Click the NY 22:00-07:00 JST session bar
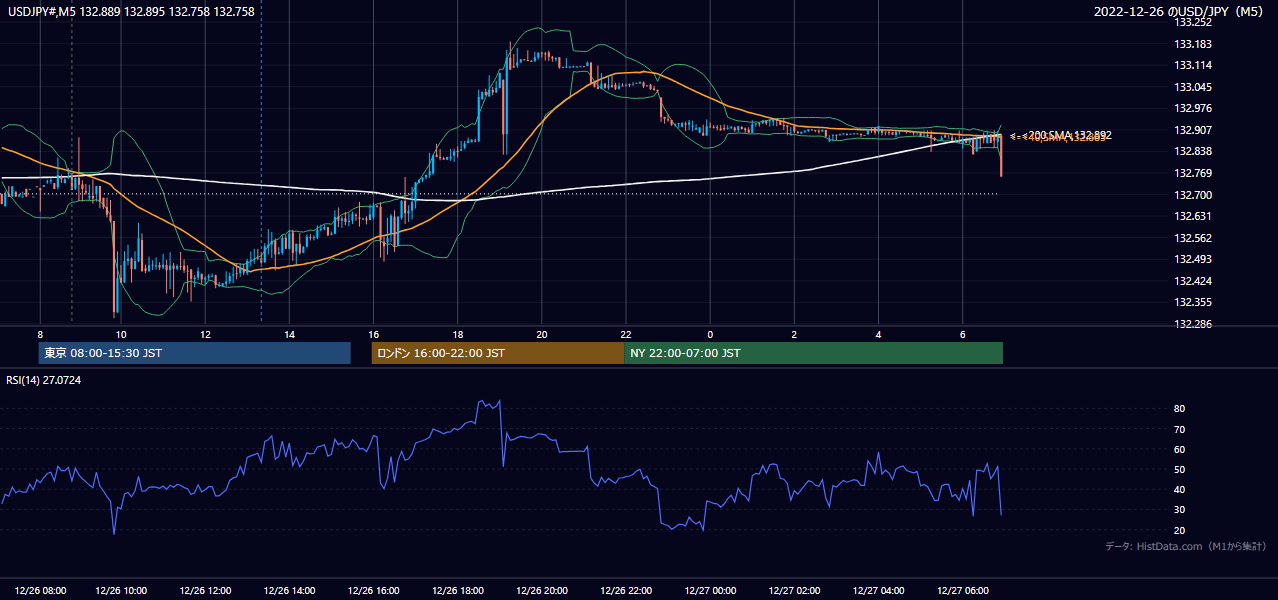Viewport: 1278px width, 600px height. point(813,353)
